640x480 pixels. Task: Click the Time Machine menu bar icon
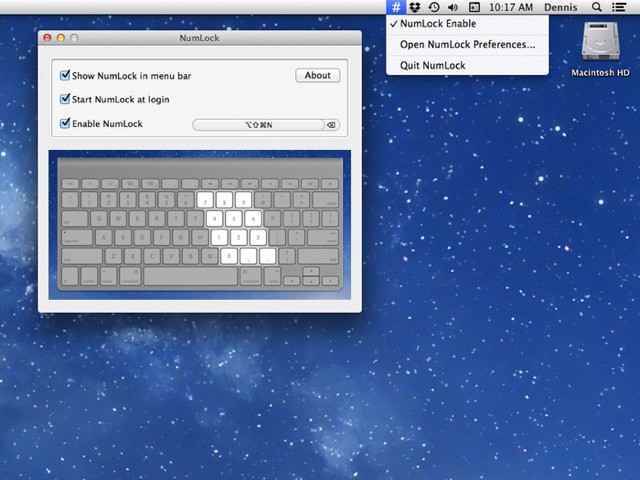pos(434,7)
